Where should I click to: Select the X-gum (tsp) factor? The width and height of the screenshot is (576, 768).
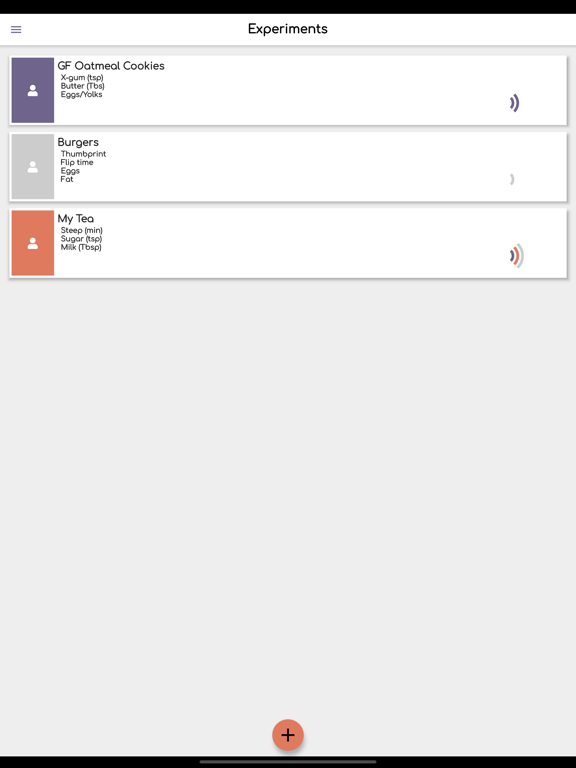point(82,77)
